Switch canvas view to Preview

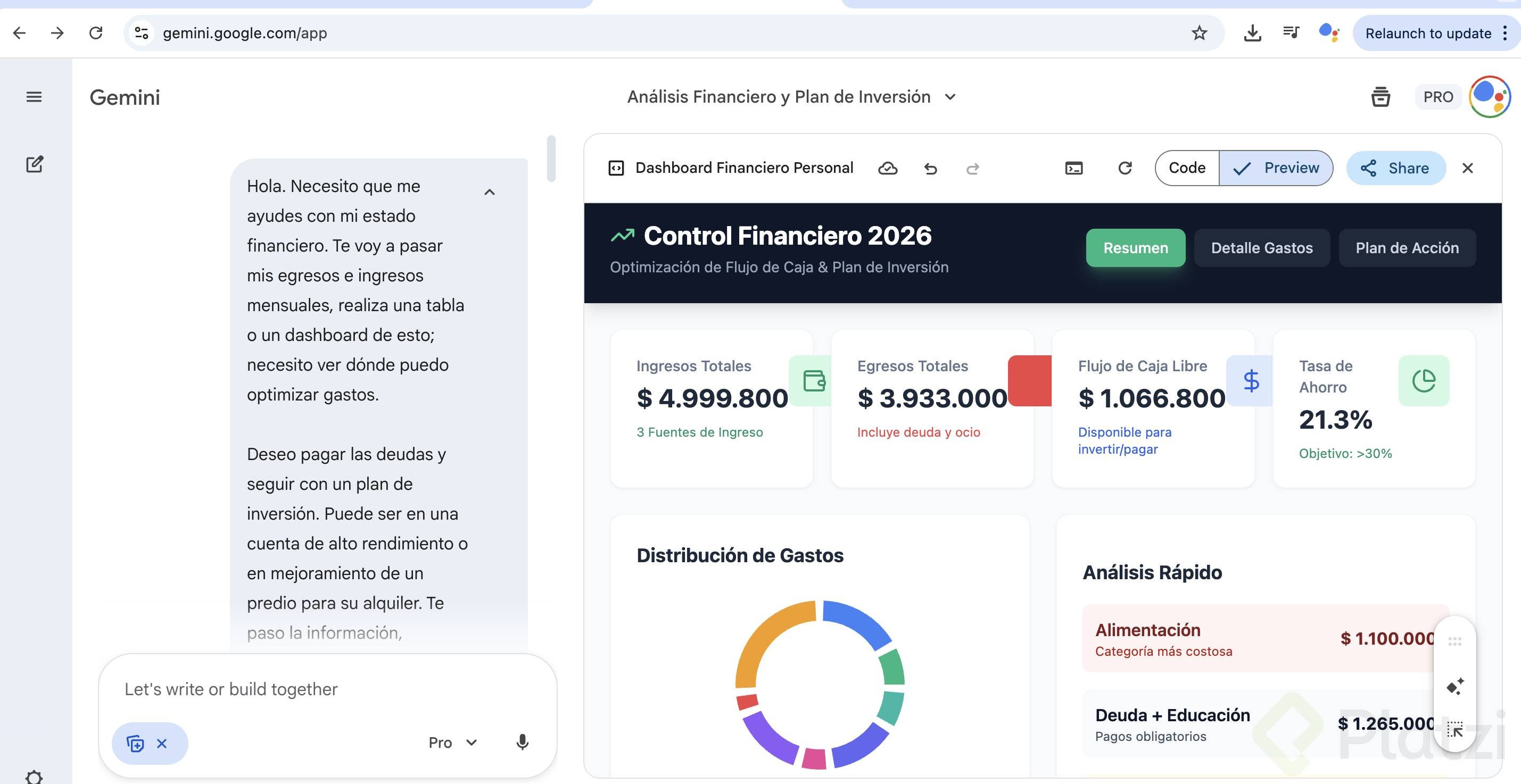[x=1277, y=168]
